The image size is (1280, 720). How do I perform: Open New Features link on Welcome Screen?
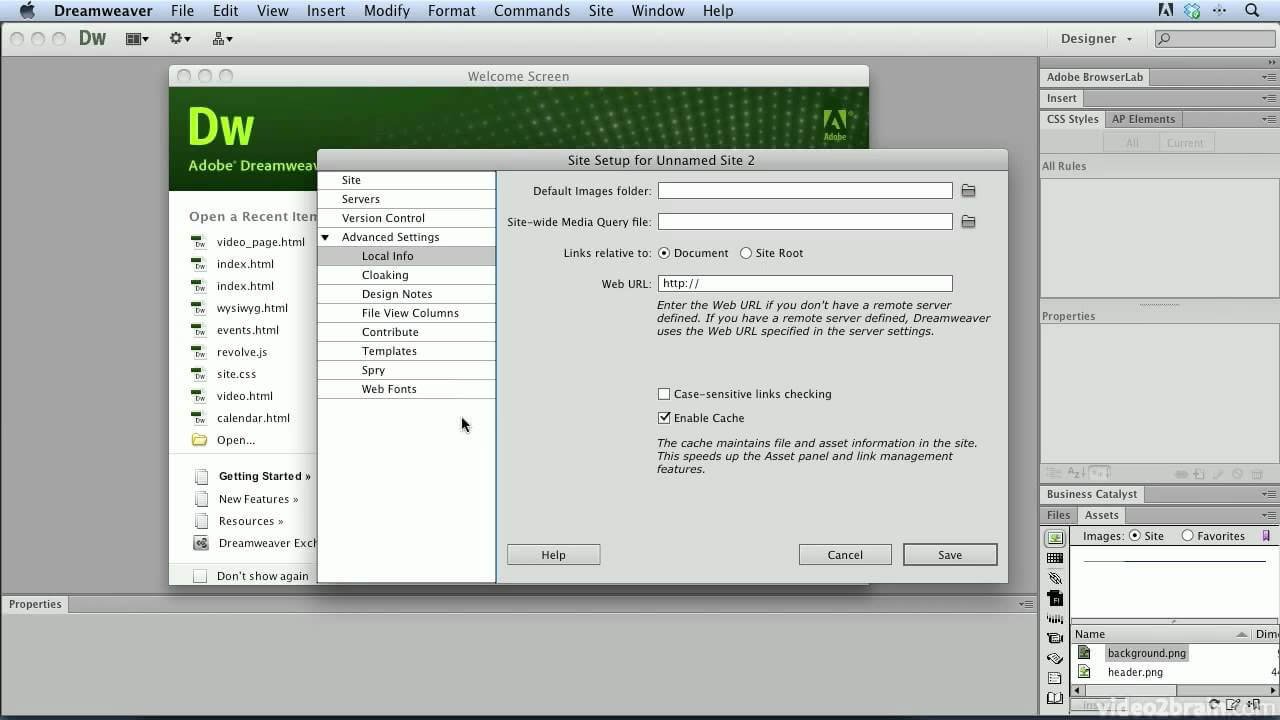258,499
